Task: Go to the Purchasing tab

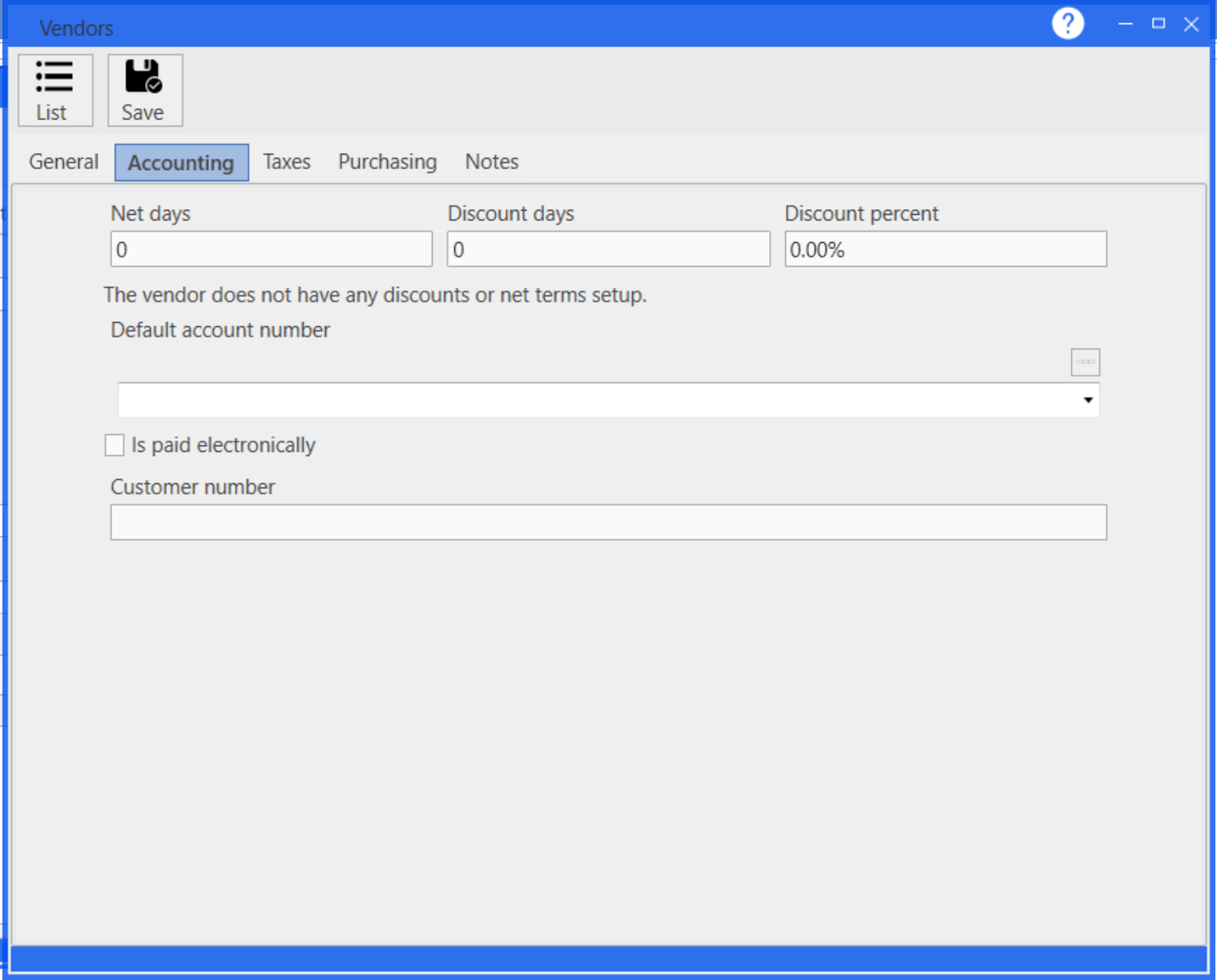Action: pos(388,162)
